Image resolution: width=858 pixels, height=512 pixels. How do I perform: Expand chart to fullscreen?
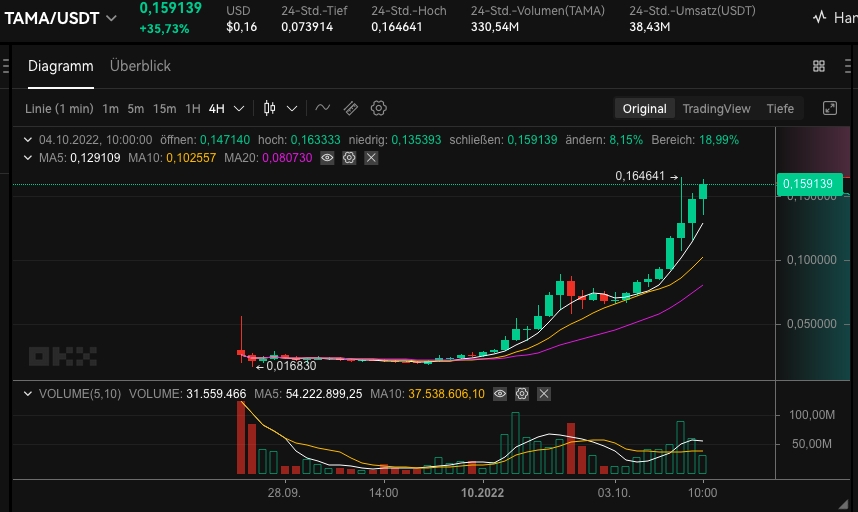click(829, 108)
